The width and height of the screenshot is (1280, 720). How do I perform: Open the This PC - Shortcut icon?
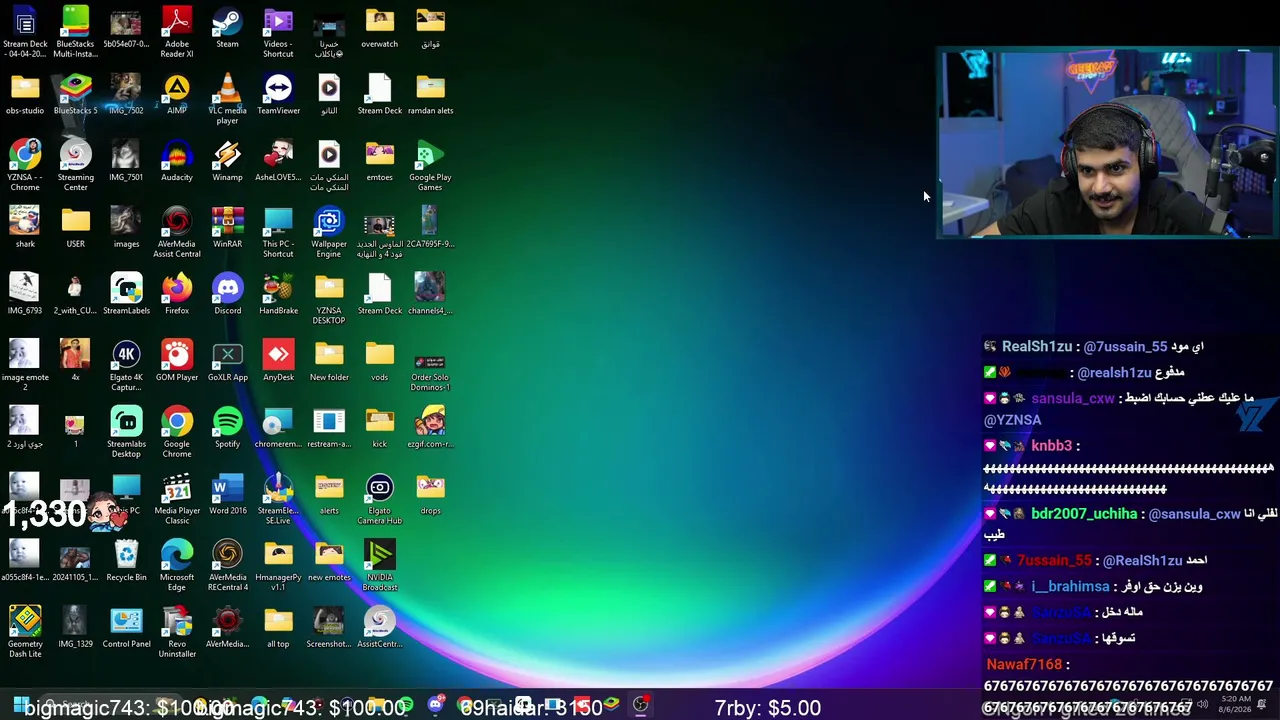click(x=278, y=233)
